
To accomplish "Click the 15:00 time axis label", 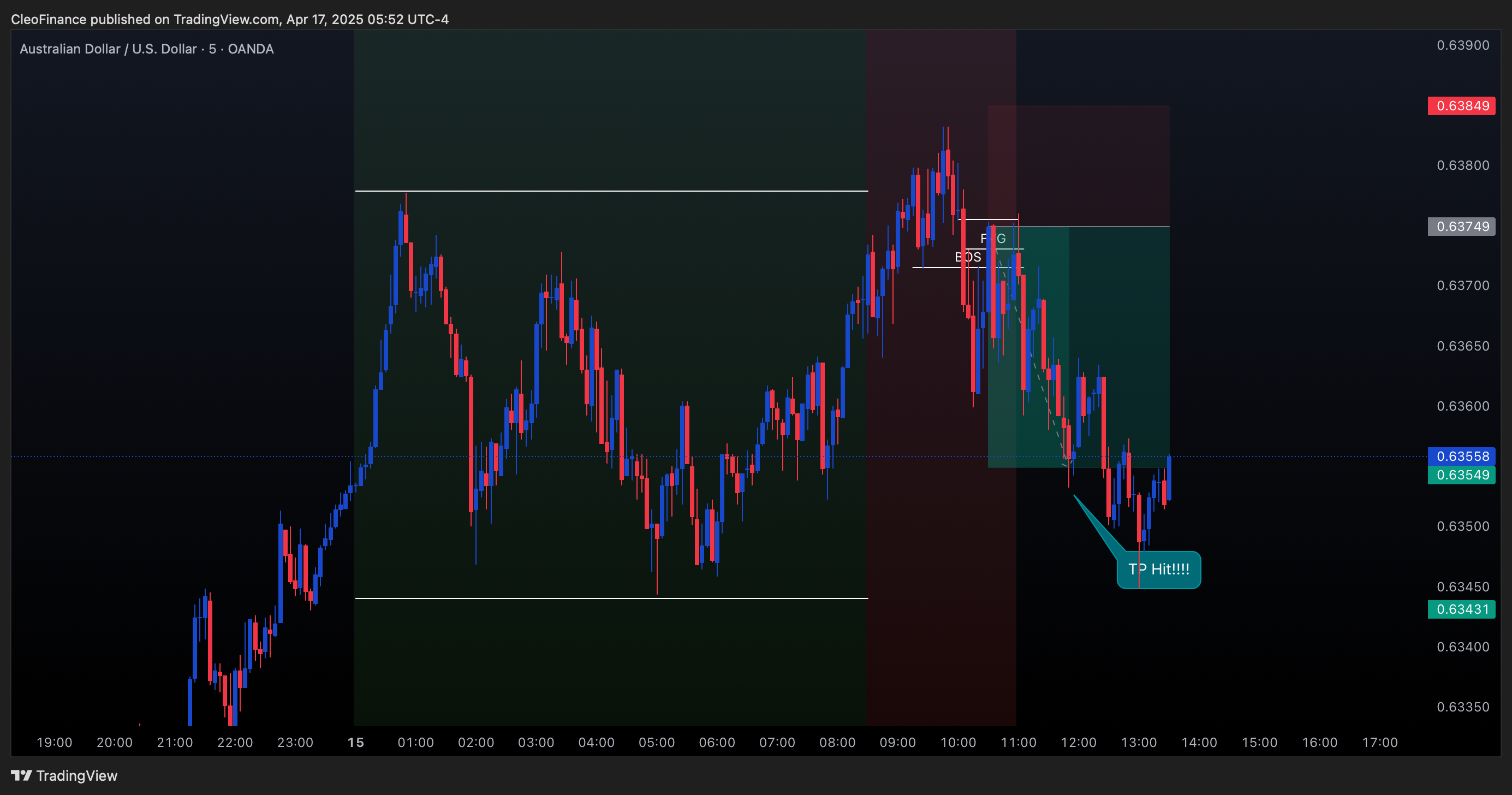I will 1259,742.
